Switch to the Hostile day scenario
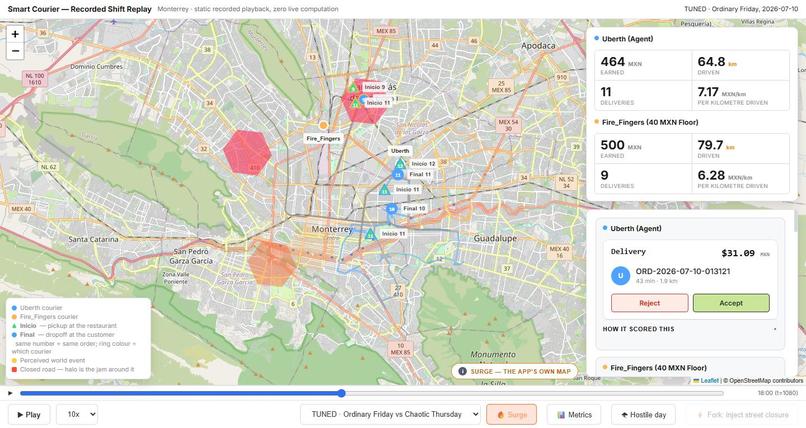The height and width of the screenshot is (428, 806). tap(643, 415)
